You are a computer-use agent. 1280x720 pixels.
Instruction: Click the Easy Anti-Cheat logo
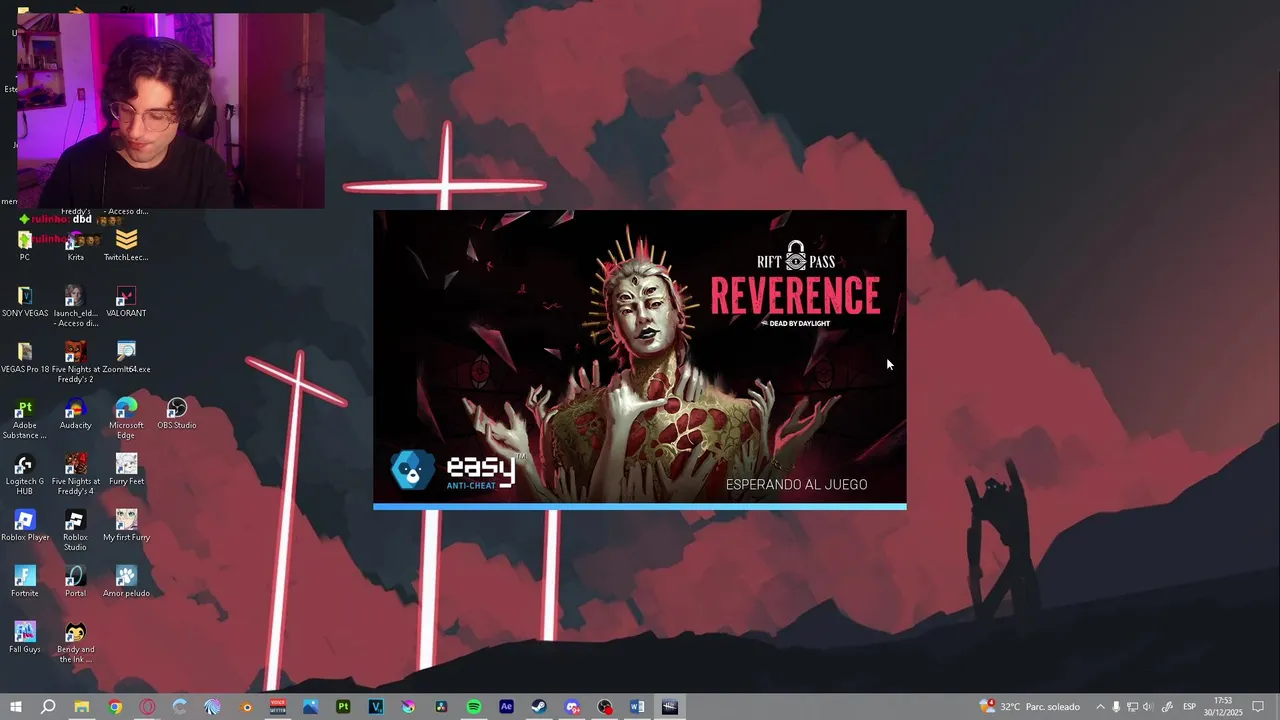coord(457,469)
